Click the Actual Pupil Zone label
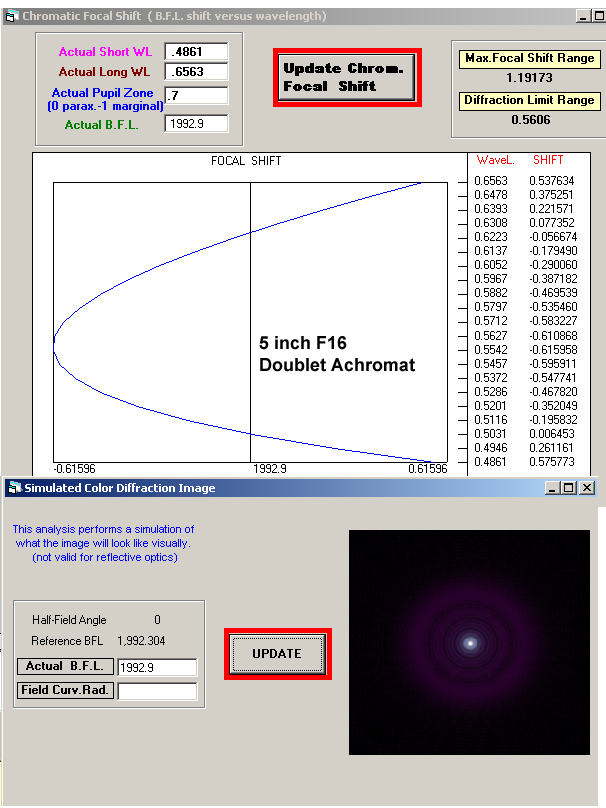 tap(105, 99)
